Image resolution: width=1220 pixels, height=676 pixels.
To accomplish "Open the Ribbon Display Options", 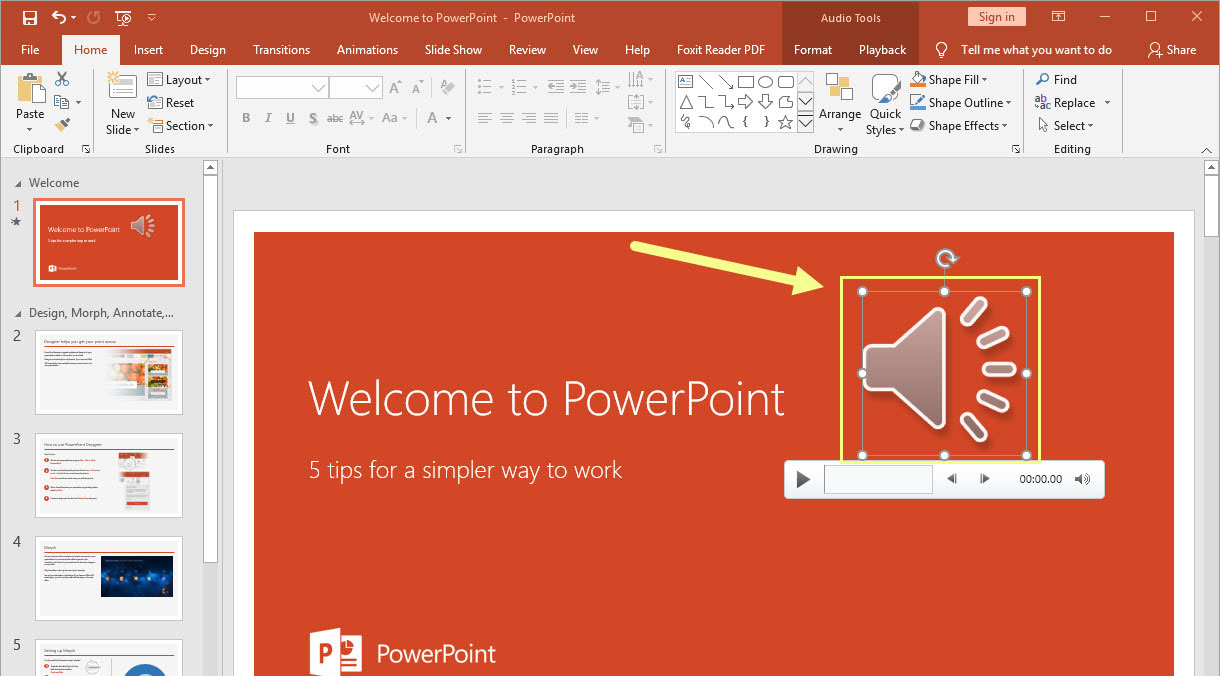I will (1059, 17).
